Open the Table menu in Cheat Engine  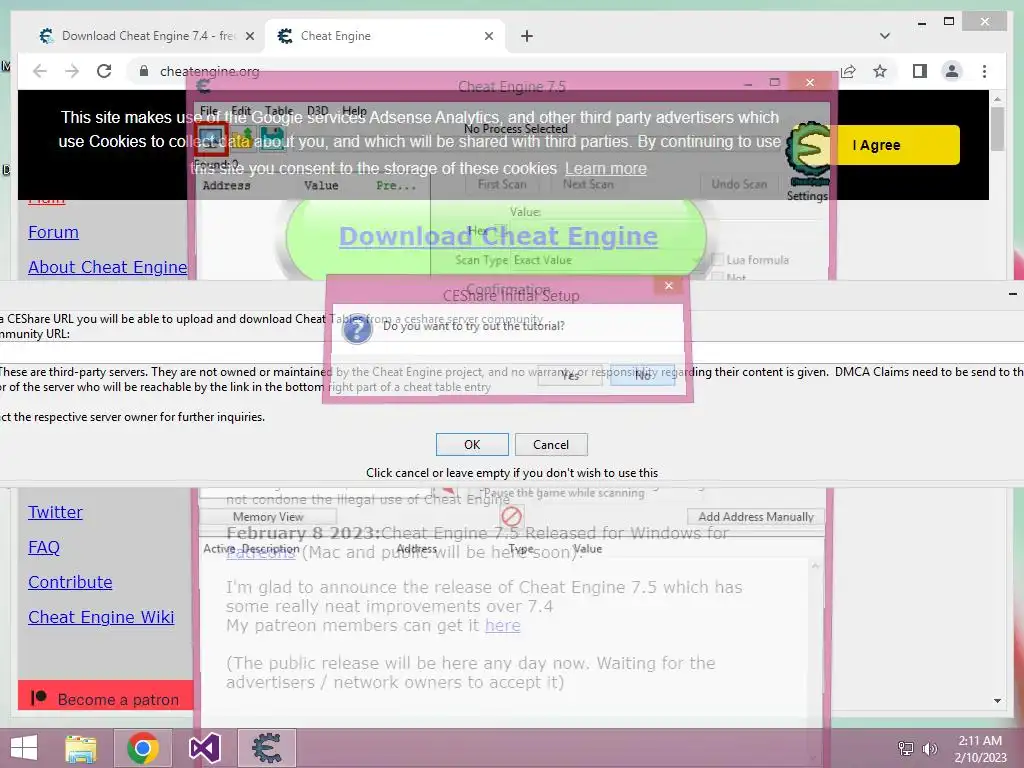coord(279,110)
